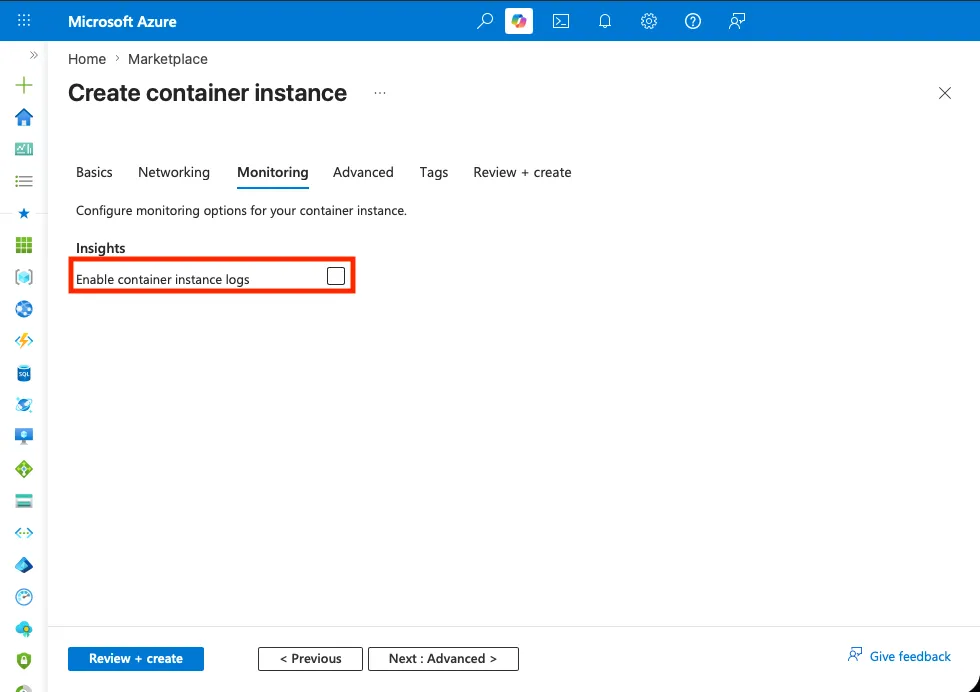Open Advisor cloud ribbon icon in sidebar

pyautogui.click(x=24, y=629)
